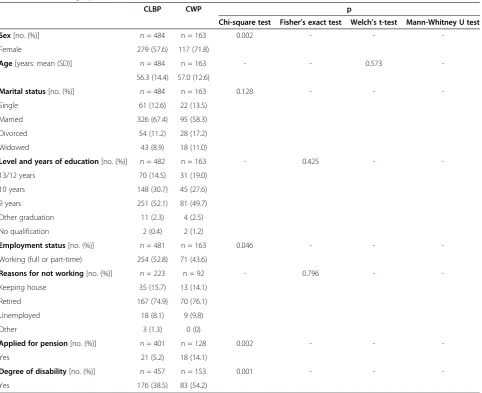The image size is (482, 393).
Task: Select the Divorced CWP value 28 (17.2)
Action: pos(194,133)
